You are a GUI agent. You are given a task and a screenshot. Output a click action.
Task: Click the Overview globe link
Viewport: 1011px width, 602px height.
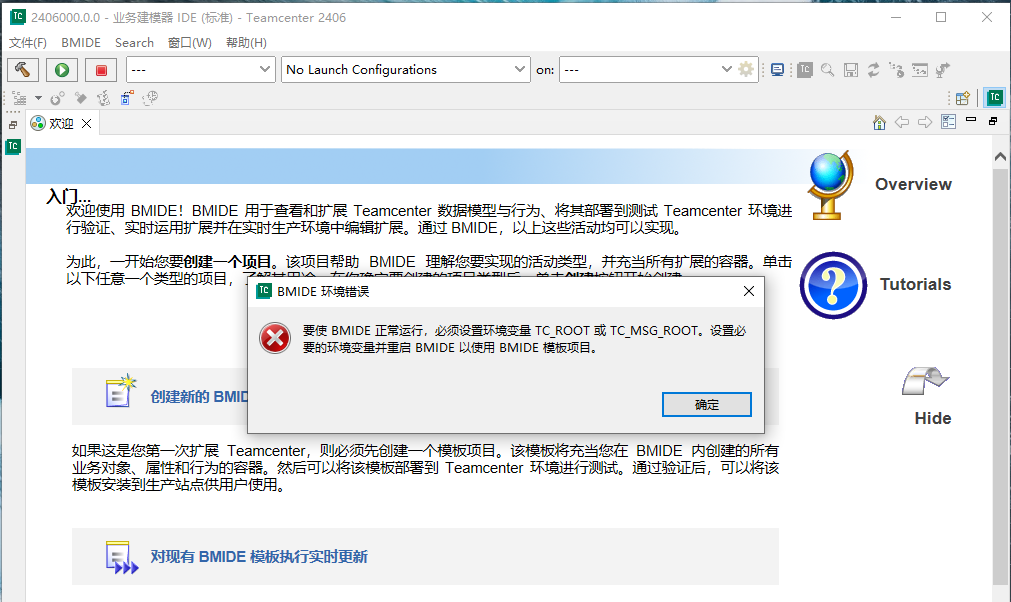tap(880, 185)
